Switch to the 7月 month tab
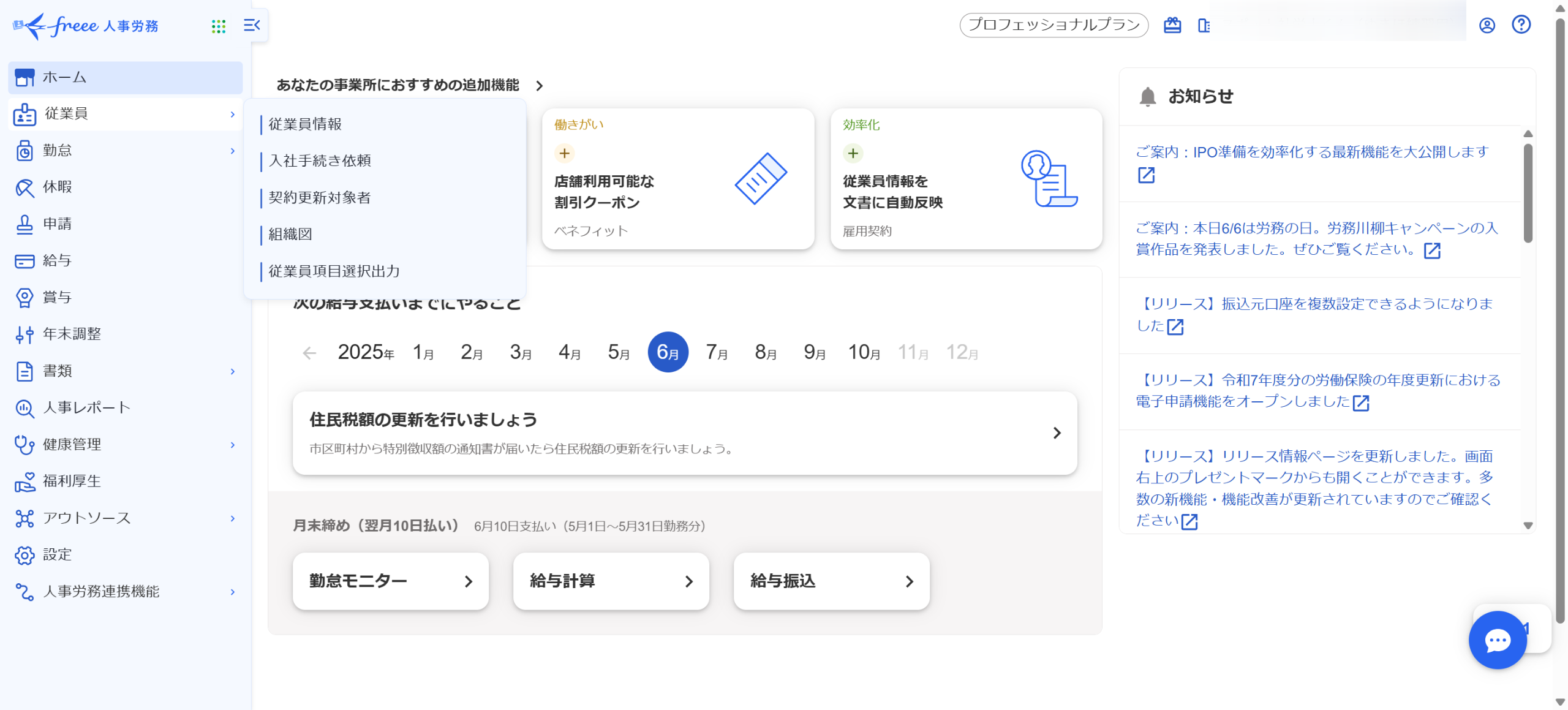 click(x=716, y=352)
